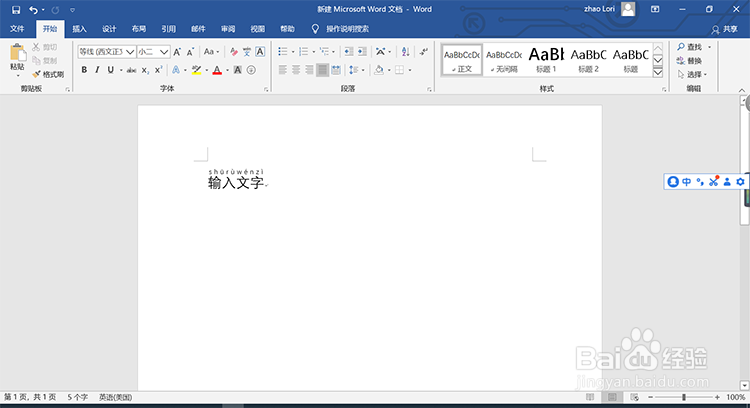Viewport: 750px width, 408px height.
Task: Open the borders dropdown arrow
Action: point(410,70)
